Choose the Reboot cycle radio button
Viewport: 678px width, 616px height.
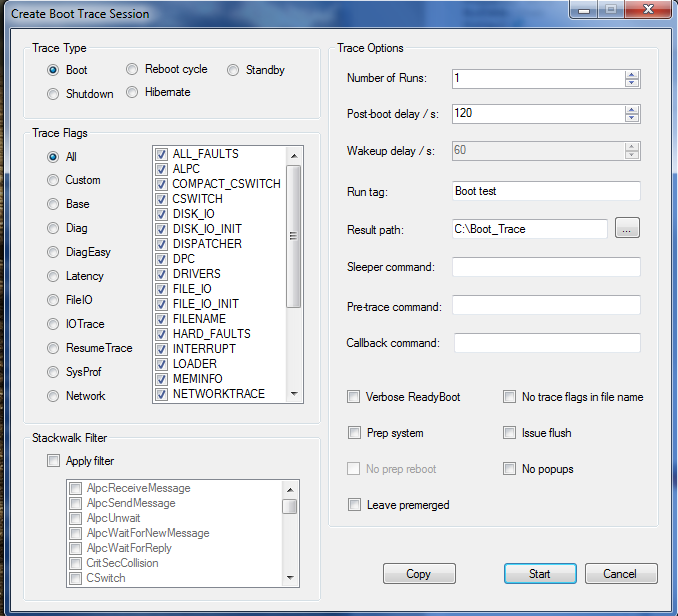point(132,69)
